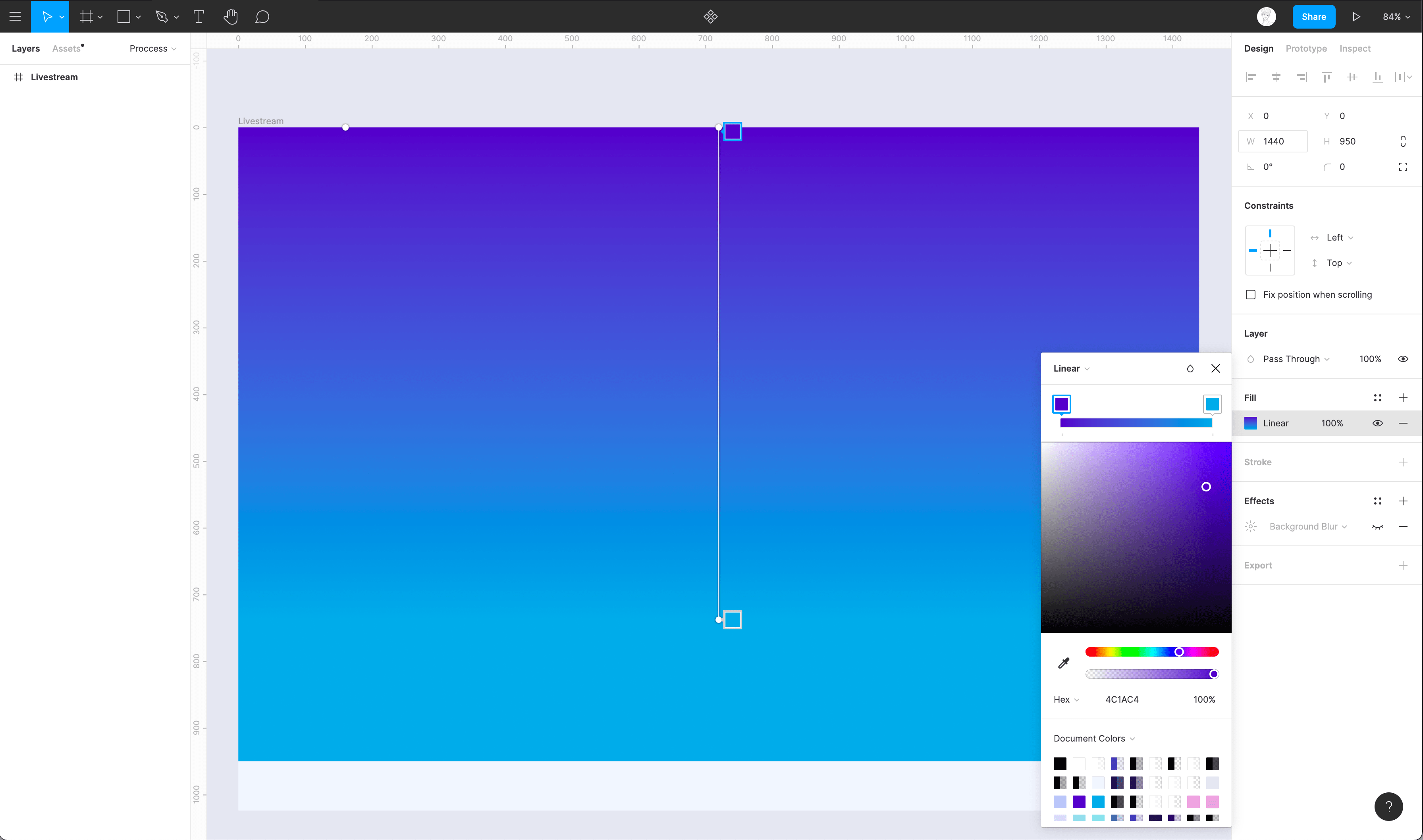Click the Share button

(x=1313, y=16)
